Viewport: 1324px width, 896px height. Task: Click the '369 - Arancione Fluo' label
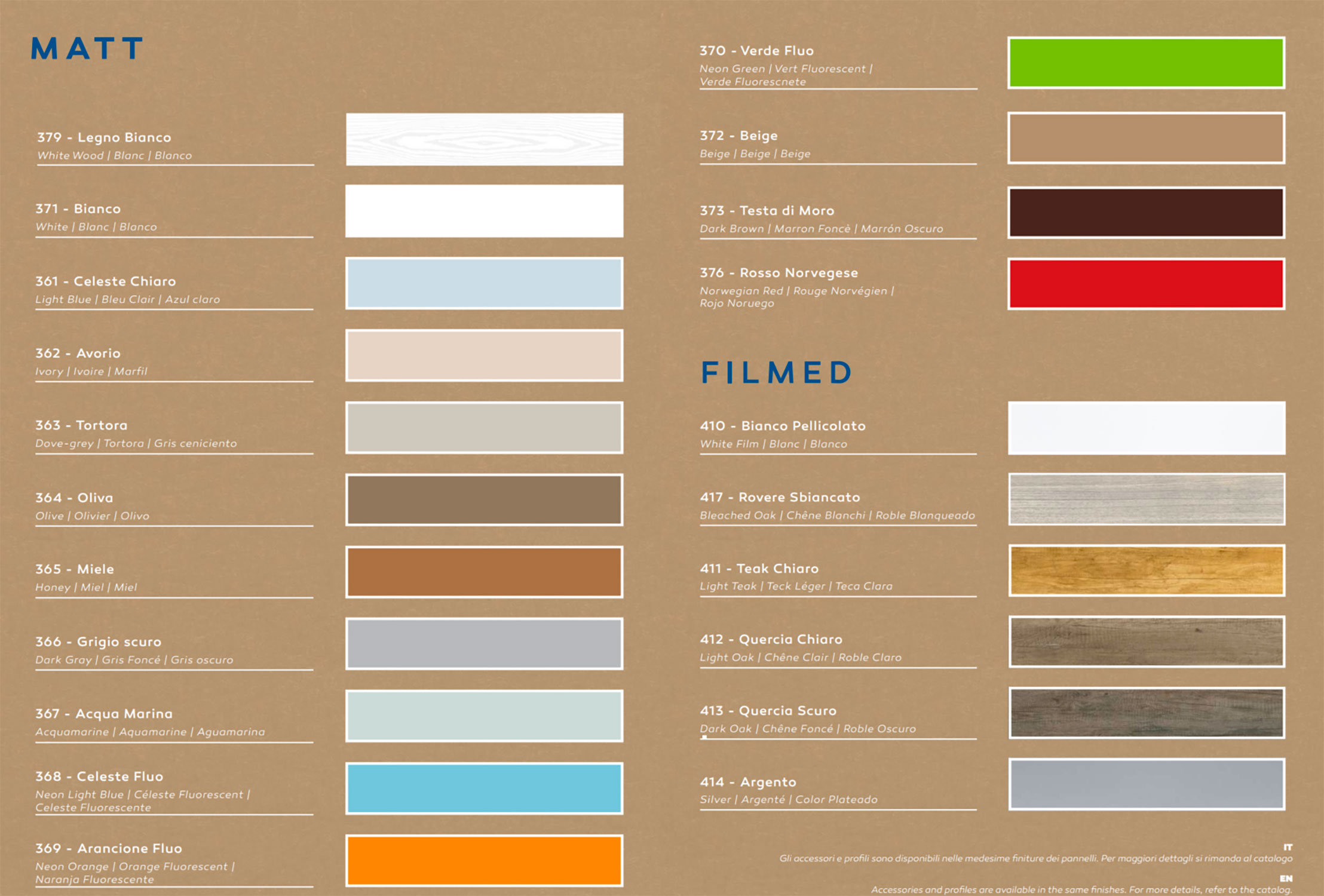click(x=109, y=848)
